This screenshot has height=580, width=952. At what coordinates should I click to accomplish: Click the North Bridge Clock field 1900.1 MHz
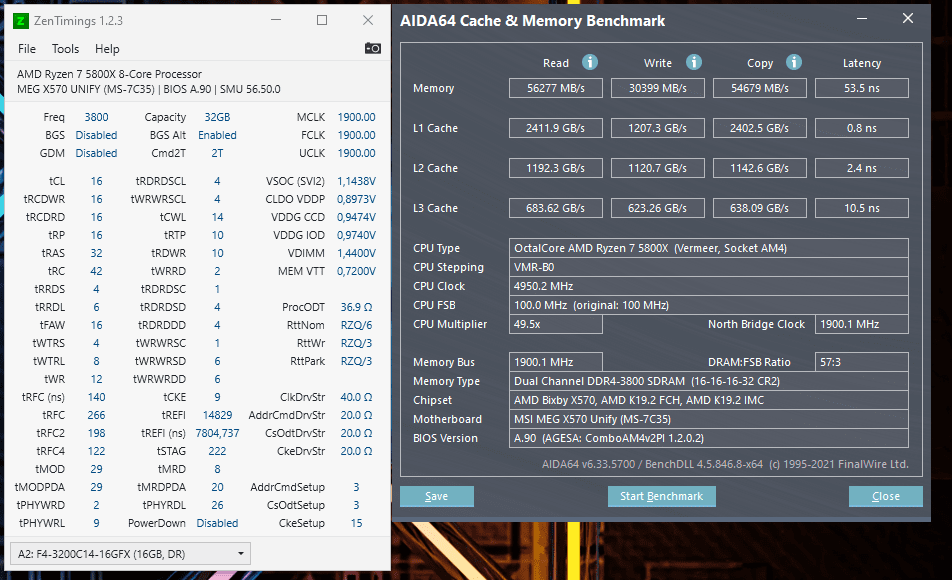point(862,324)
